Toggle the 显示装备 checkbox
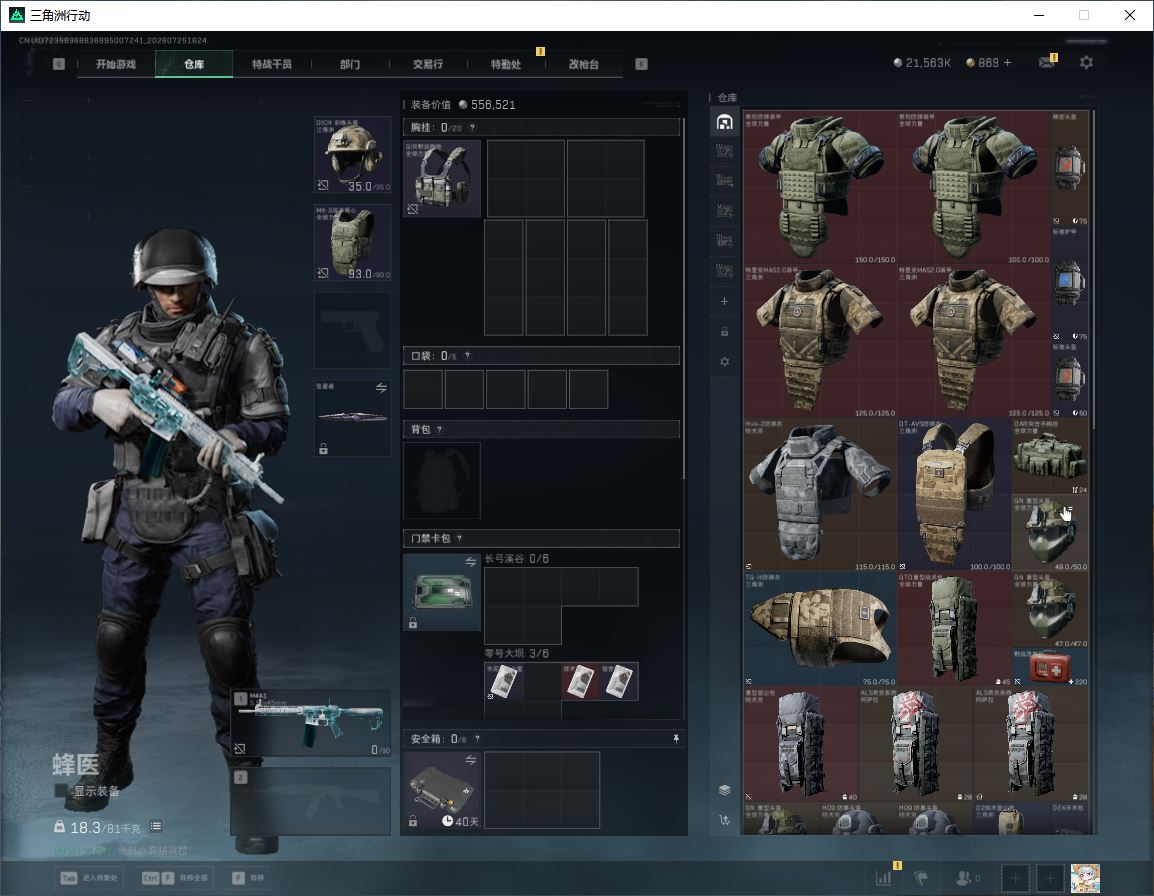The image size is (1154, 896). pyautogui.click(x=61, y=791)
